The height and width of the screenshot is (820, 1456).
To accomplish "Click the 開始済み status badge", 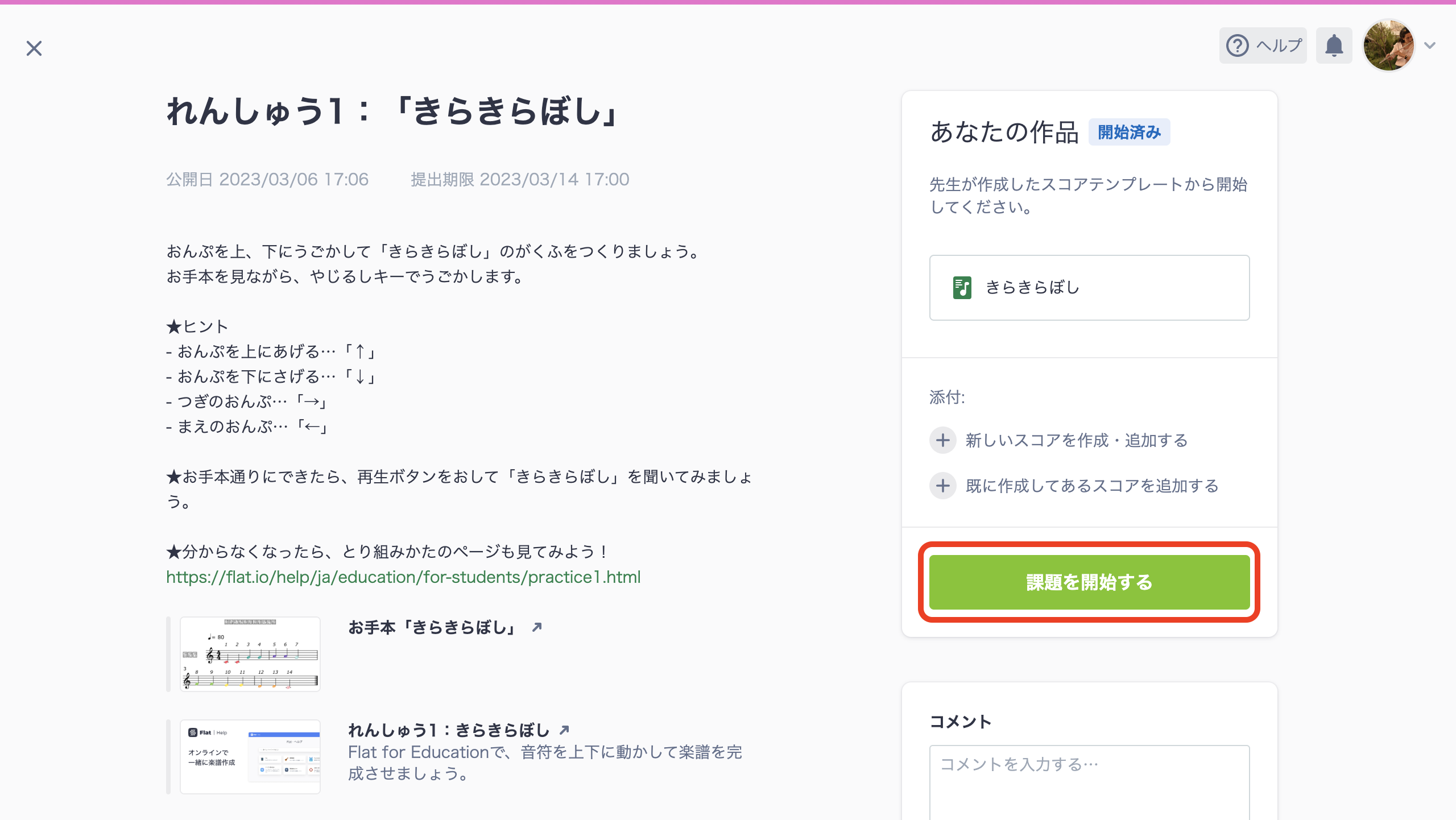I will pyautogui.click(x=1129, y=132).
